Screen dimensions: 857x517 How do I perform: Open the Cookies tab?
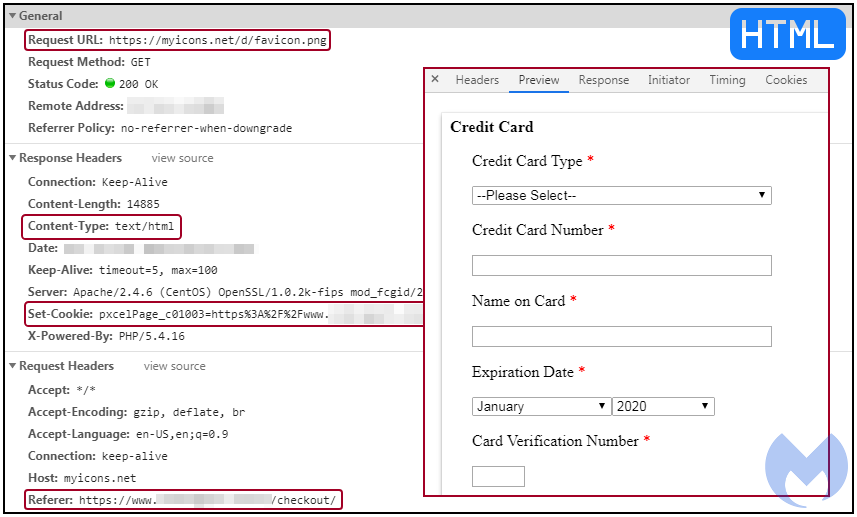(x=786, y=80)
